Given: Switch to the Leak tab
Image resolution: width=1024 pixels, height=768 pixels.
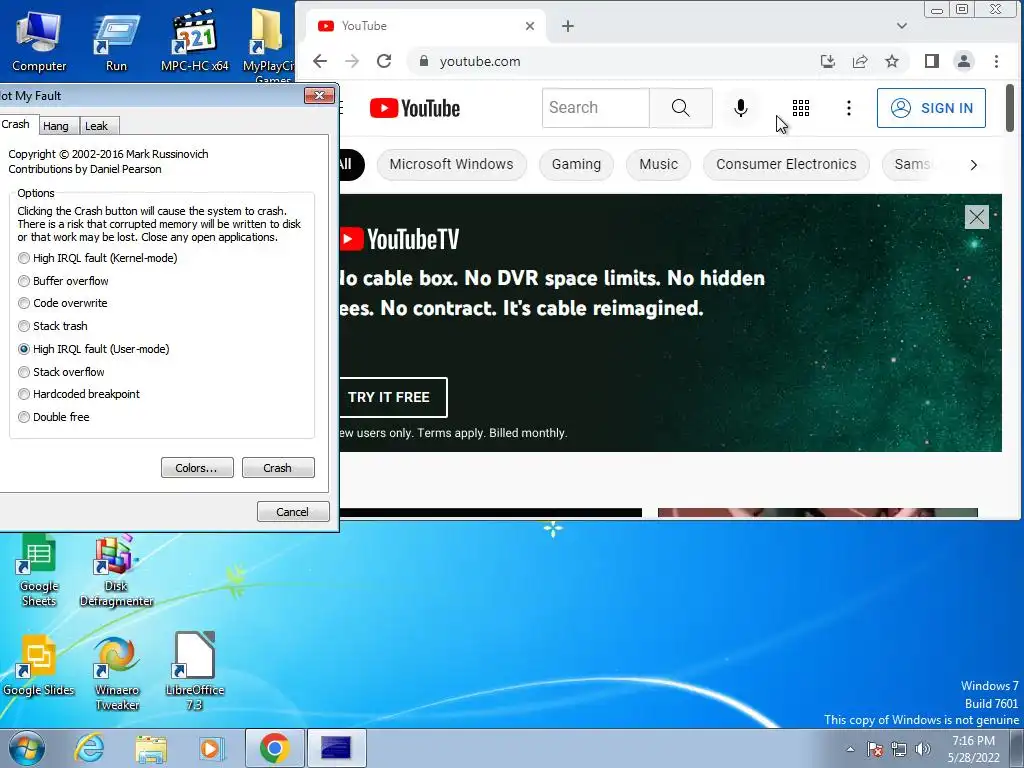Looking at the screenshot, I should tap(98, 126).
